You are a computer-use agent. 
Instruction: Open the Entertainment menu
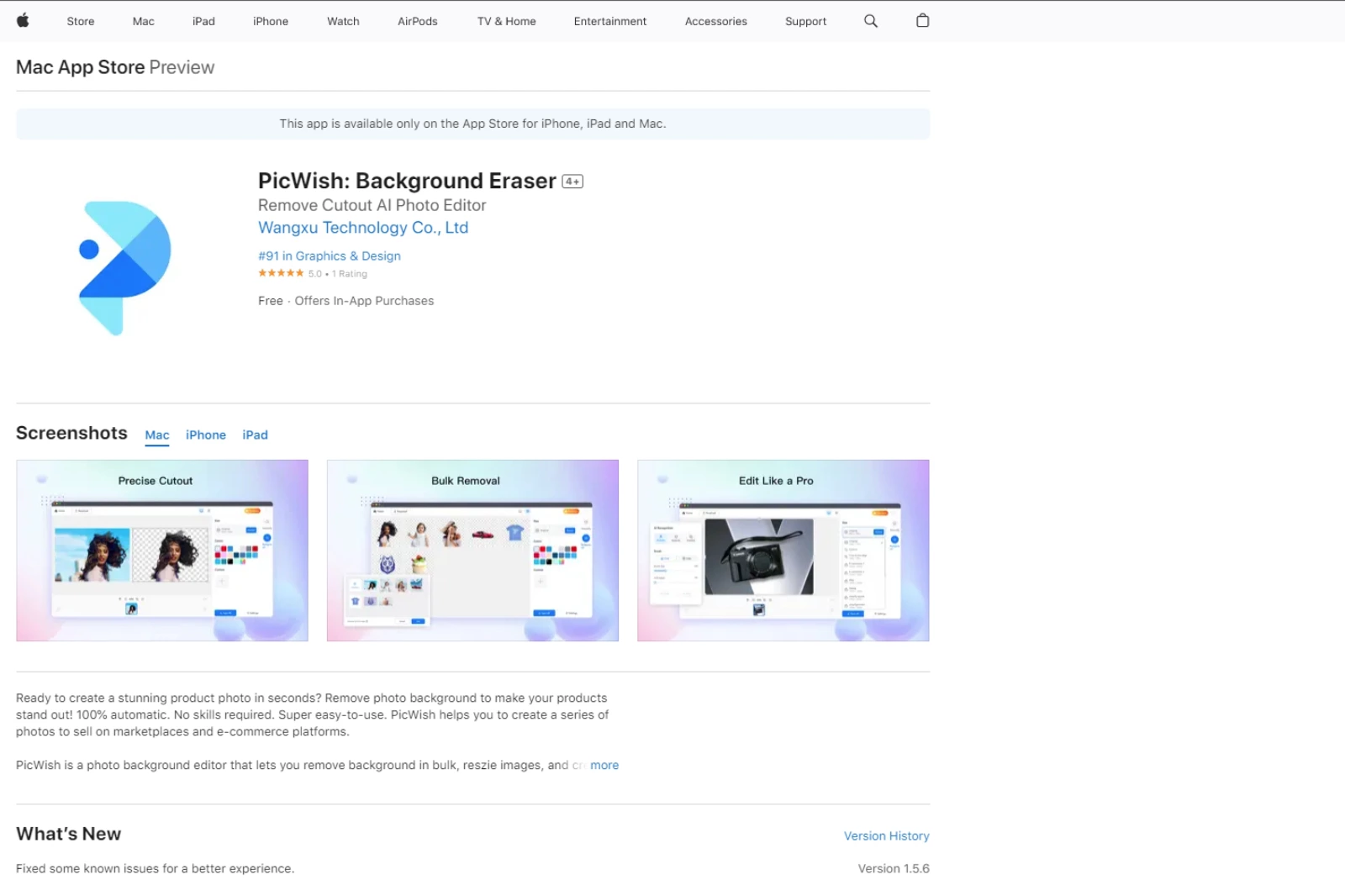point(610,22)
